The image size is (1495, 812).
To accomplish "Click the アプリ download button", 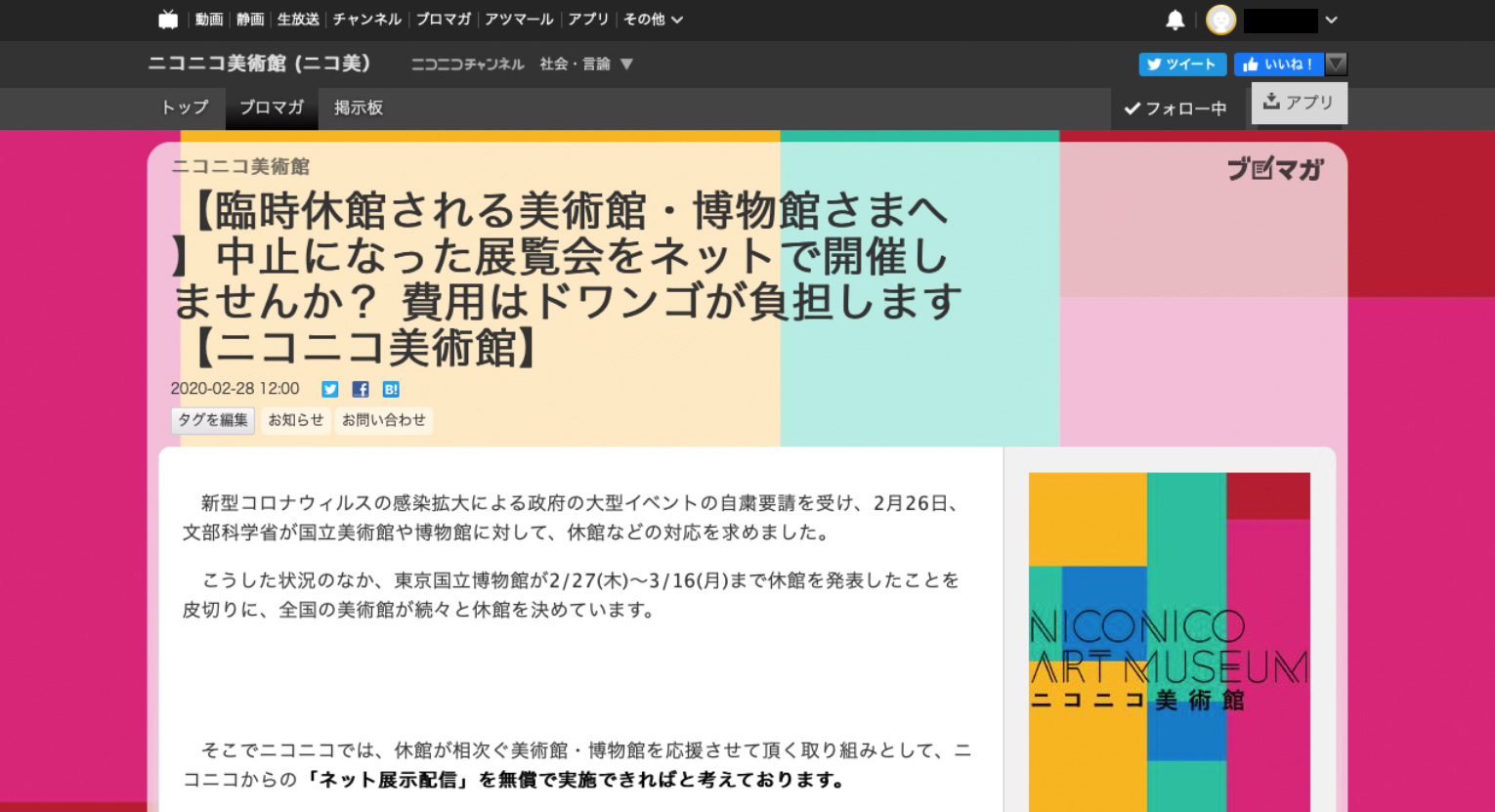I will click(1299, 103).
